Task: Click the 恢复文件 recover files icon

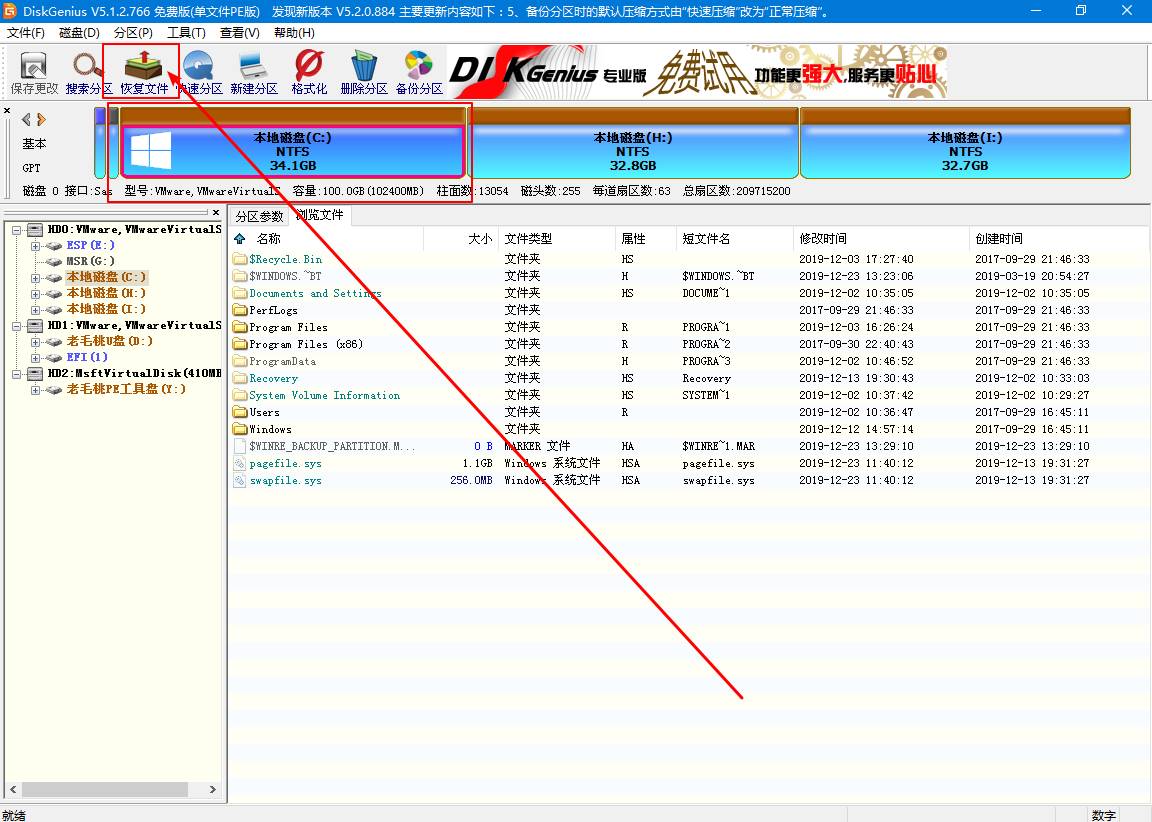Action: [x=144, y=72]
